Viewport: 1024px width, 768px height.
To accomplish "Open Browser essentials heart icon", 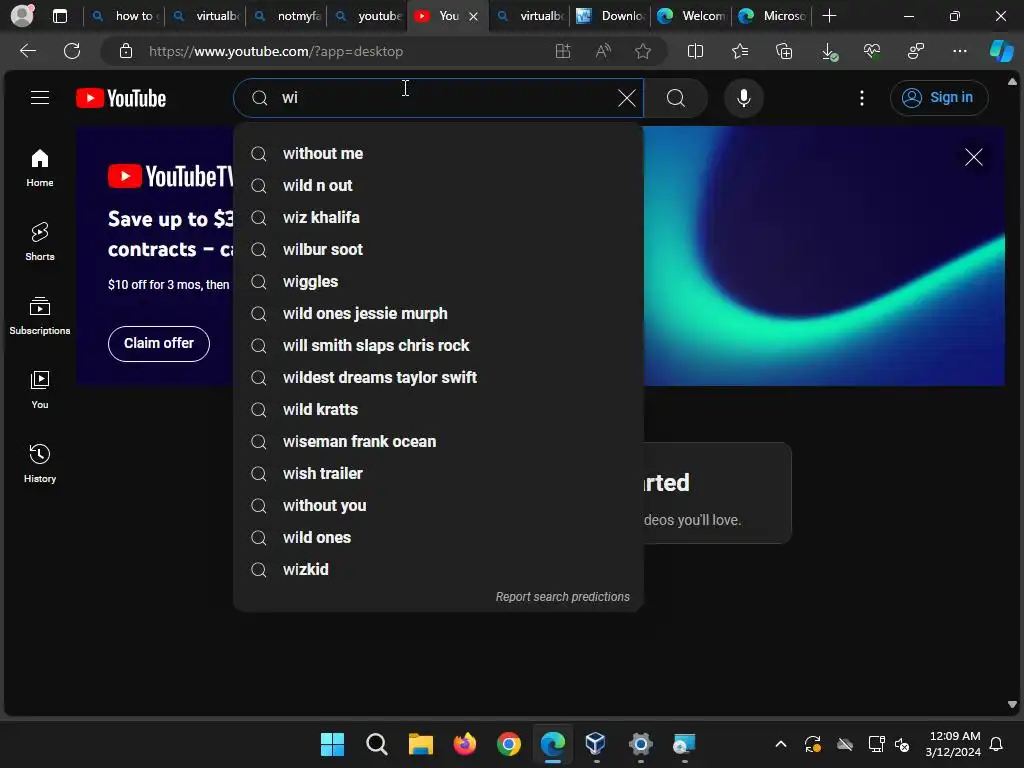I will 872,51.
